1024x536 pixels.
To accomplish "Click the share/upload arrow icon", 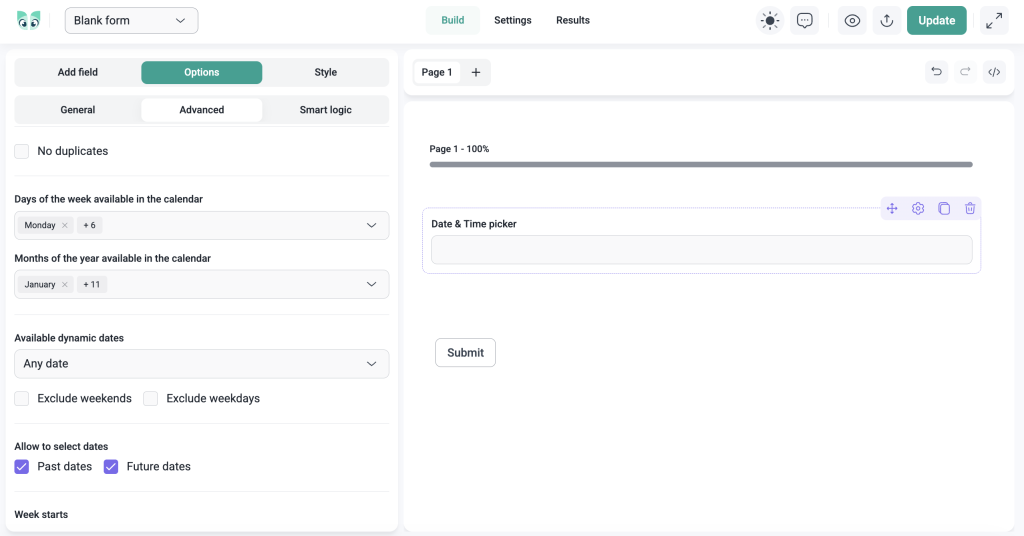I will tap(887, 20).
